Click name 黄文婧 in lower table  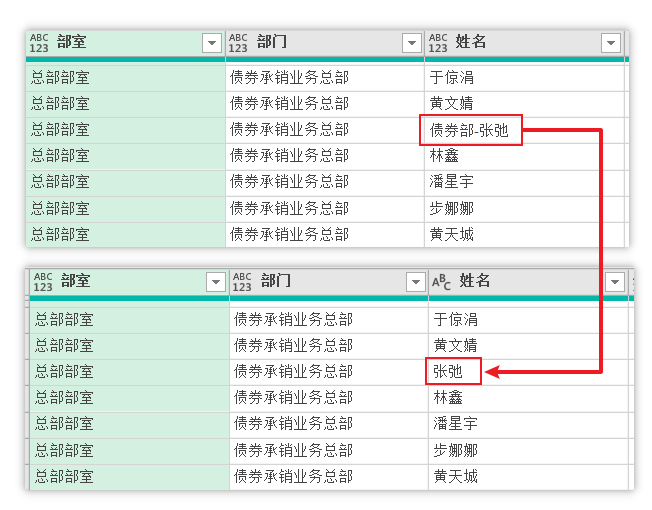coord(456,346)
